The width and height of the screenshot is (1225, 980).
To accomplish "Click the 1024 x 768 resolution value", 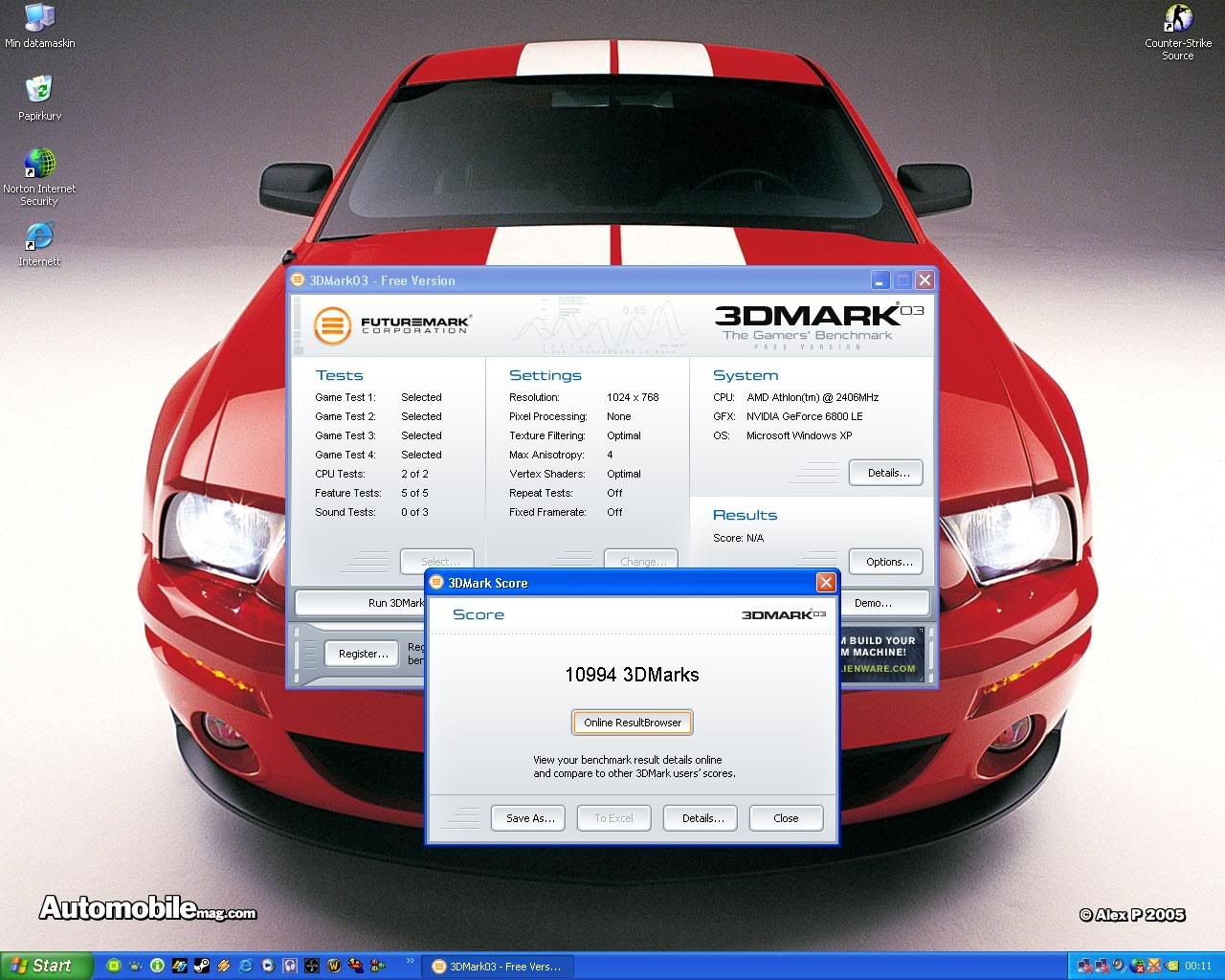I will click(633, 397).
